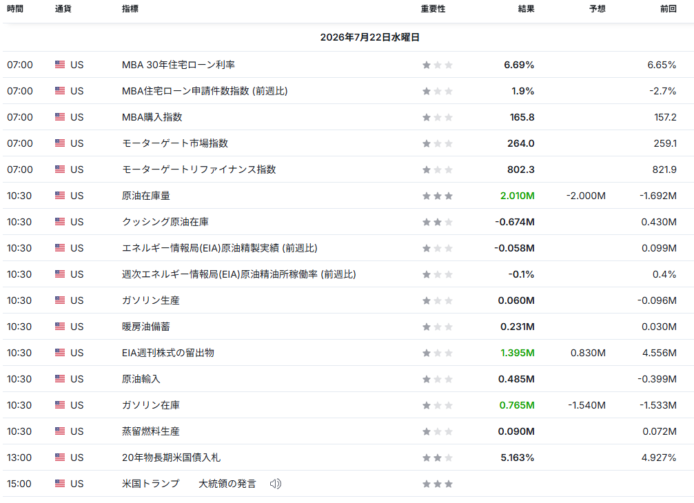Click the US flag in 蒸留燃料生産 row
Image resolution: width=694 pixels, height=503 pixels.
[60, 431]
